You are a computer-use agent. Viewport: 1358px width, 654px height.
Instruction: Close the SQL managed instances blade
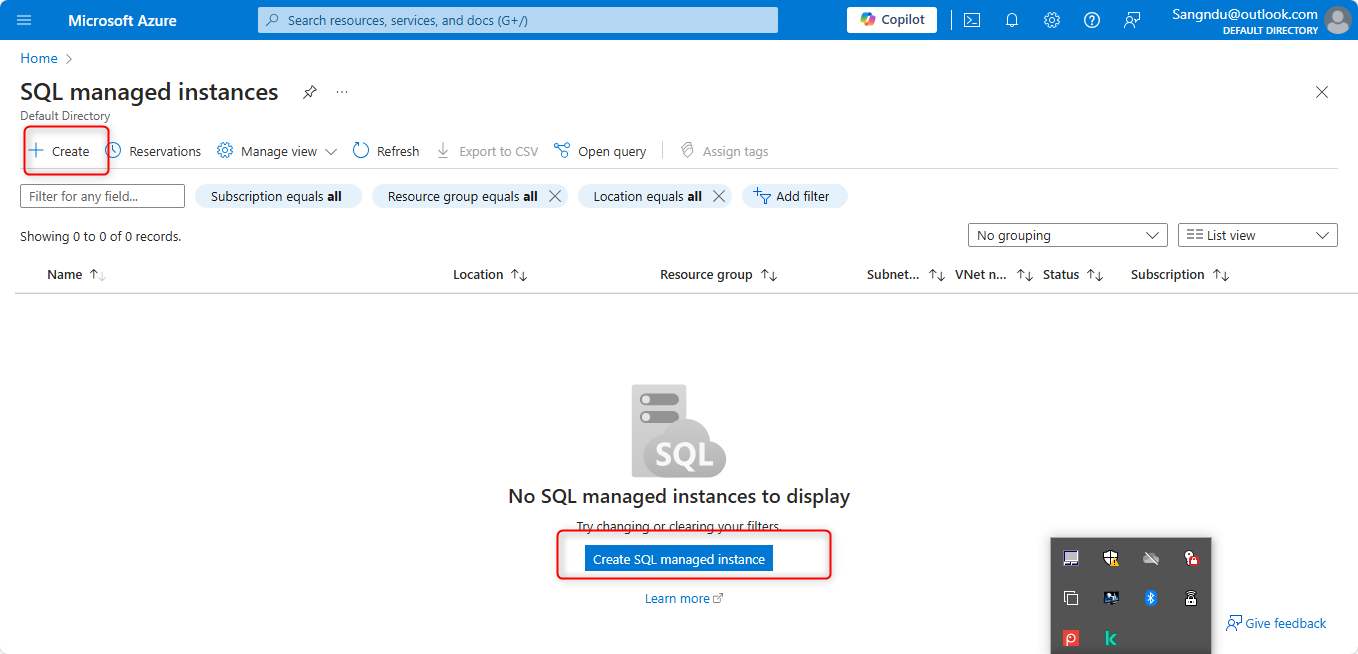(x=1322, y=92)
